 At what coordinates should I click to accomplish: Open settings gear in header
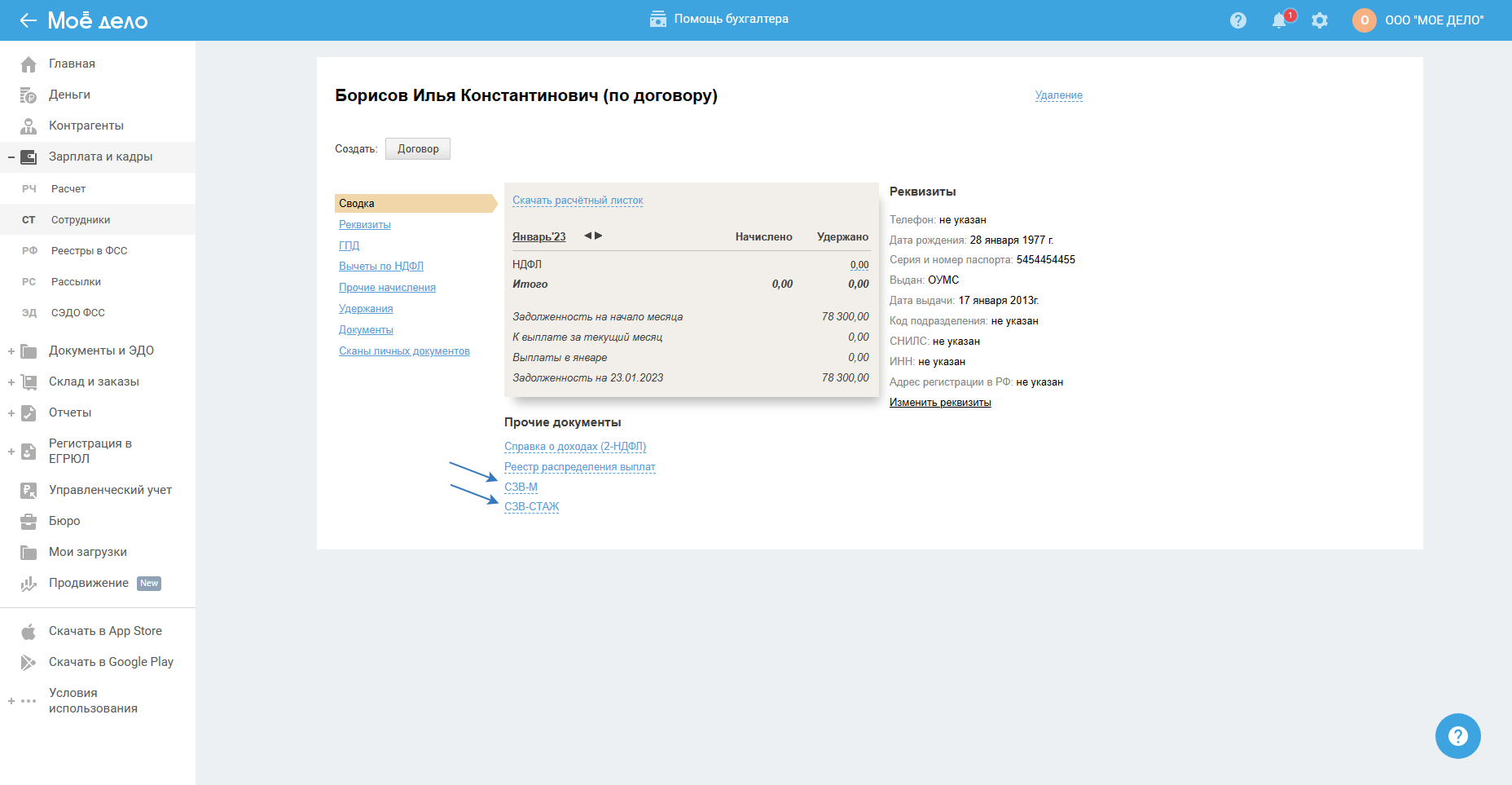1320,20
